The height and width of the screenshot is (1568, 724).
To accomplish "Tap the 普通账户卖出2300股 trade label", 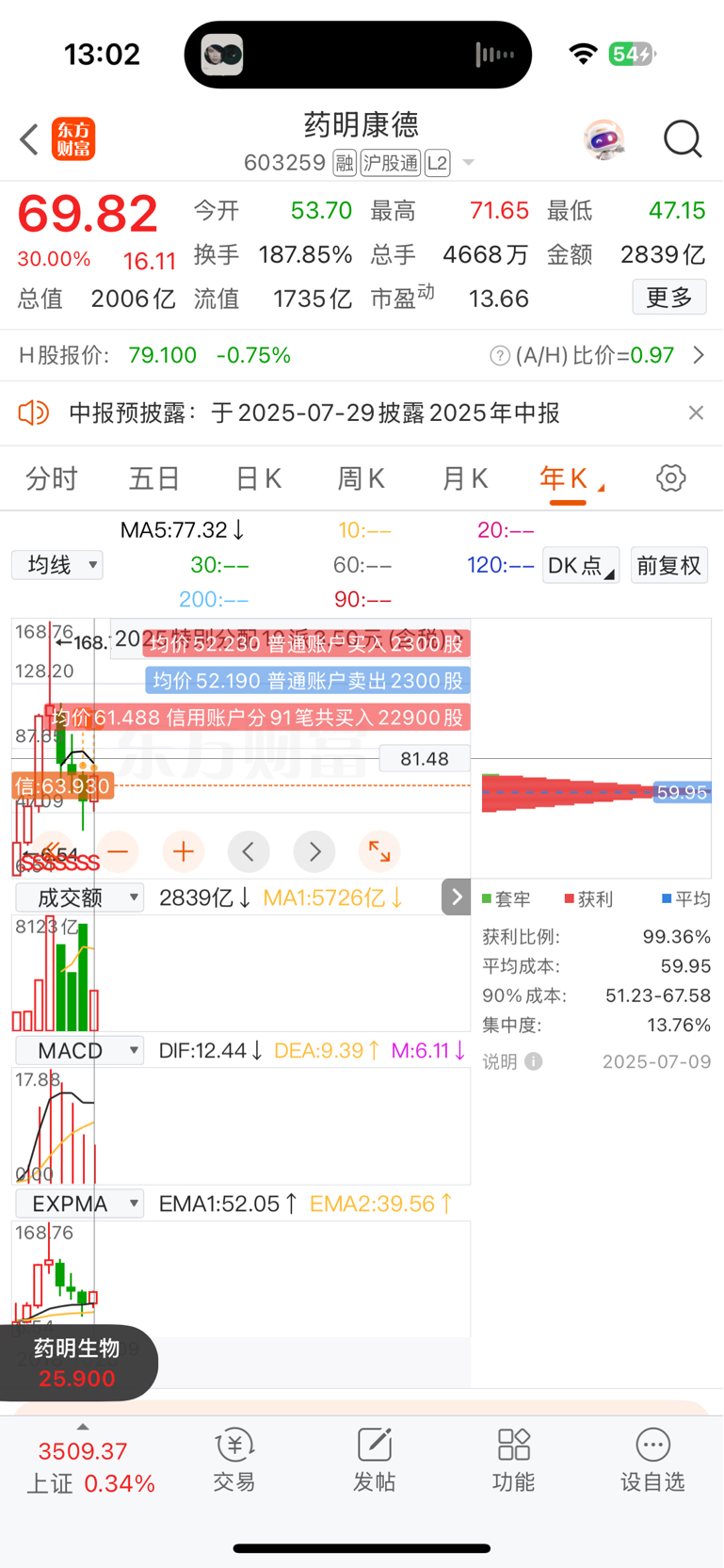I will 308,681.
